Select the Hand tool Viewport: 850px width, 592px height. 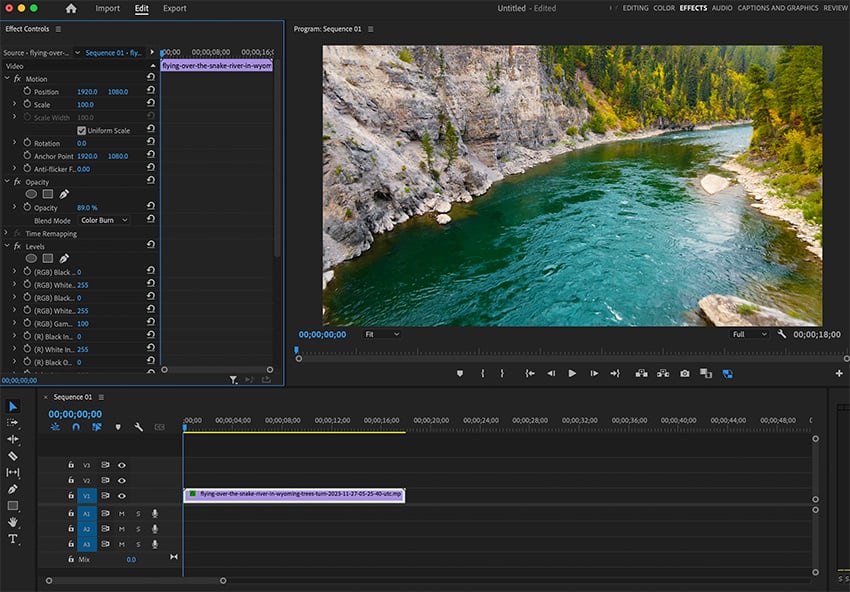(x=12, y=522)
